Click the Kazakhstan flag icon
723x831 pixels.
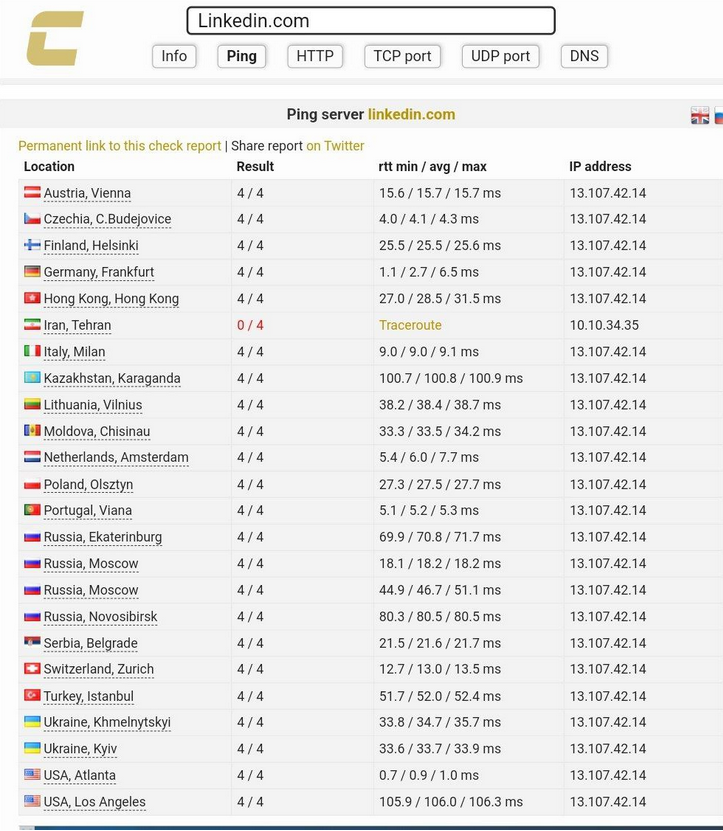(32, 377)
